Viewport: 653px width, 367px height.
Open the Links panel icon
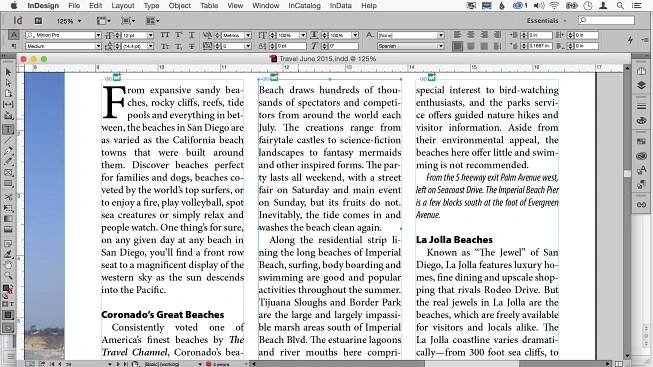coord(641,205)
